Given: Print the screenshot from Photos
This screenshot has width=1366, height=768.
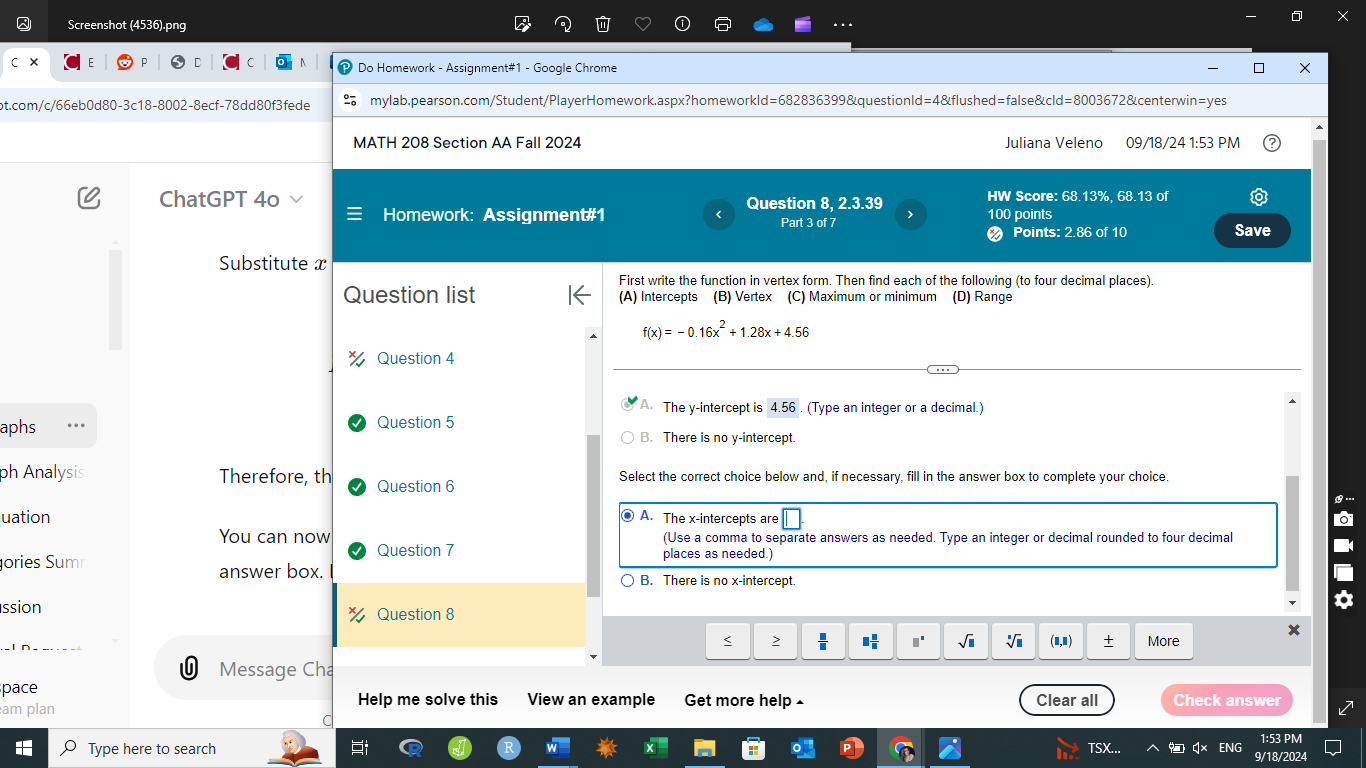Looking at the screenshot, I should point(723,25).
